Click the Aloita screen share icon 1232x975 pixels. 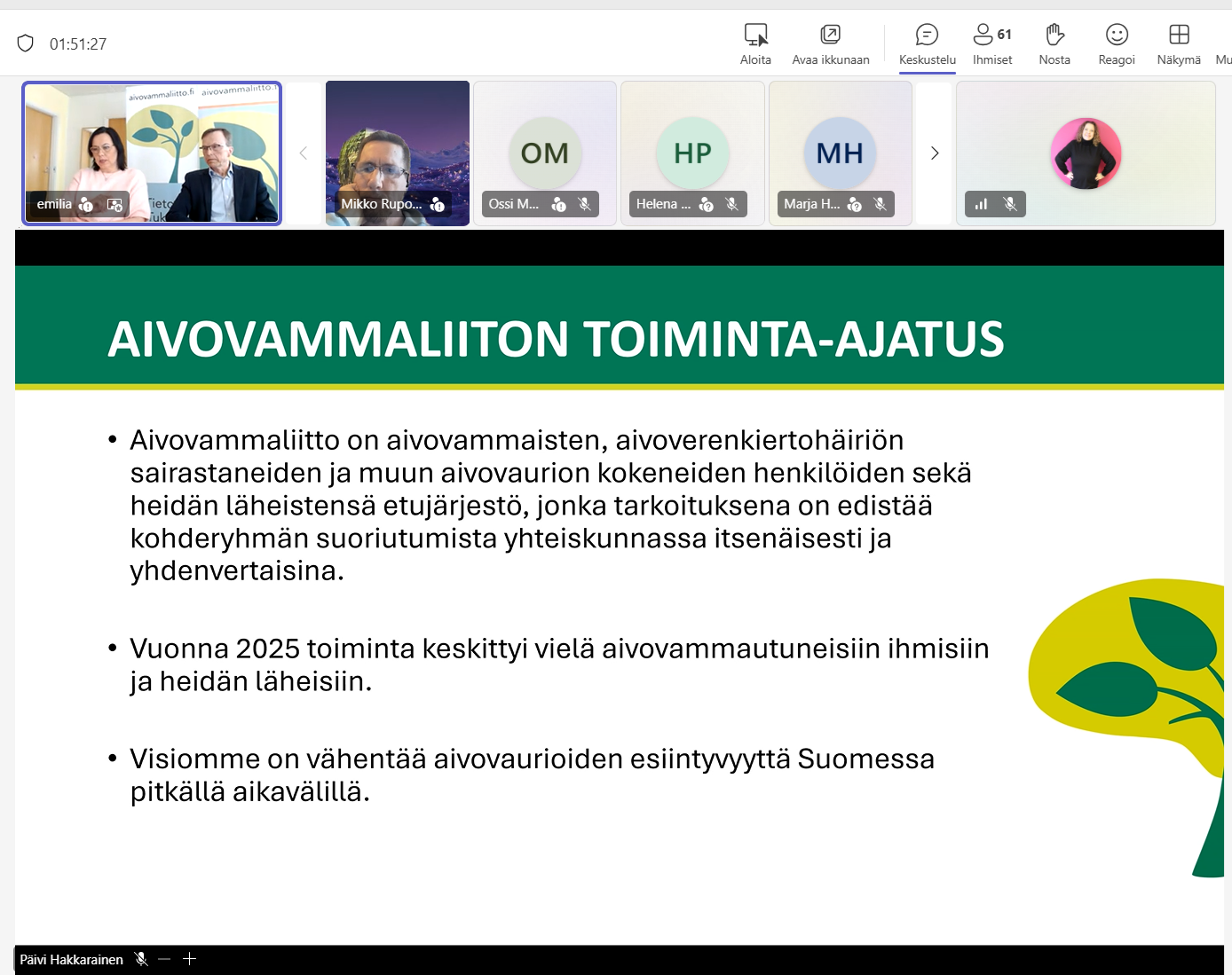pyautogui.click(x=755, y=35)
